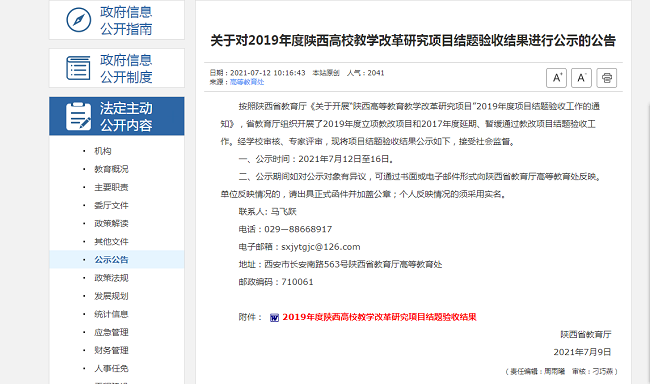
Task: Increase font size with A+ button
Action: (x=556, y=78)
